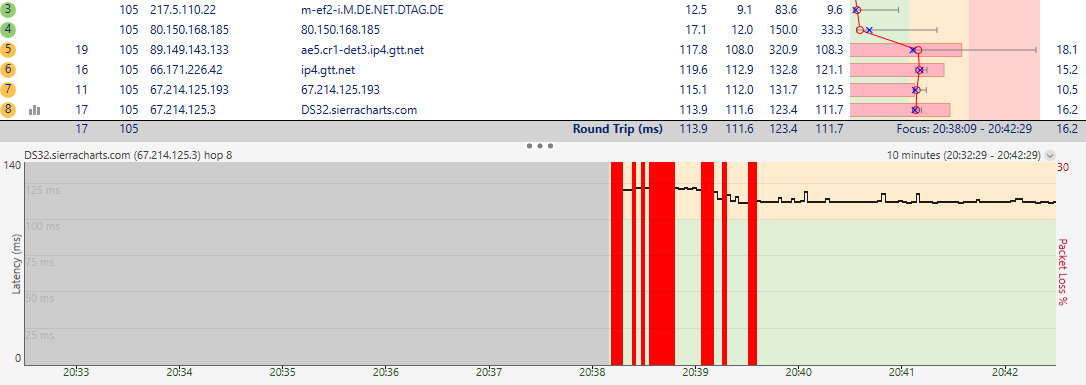Viewport: 1086px width, 385px height.
Task: Click the hop 3 green circle icon
Action: (x=8, y=10)
